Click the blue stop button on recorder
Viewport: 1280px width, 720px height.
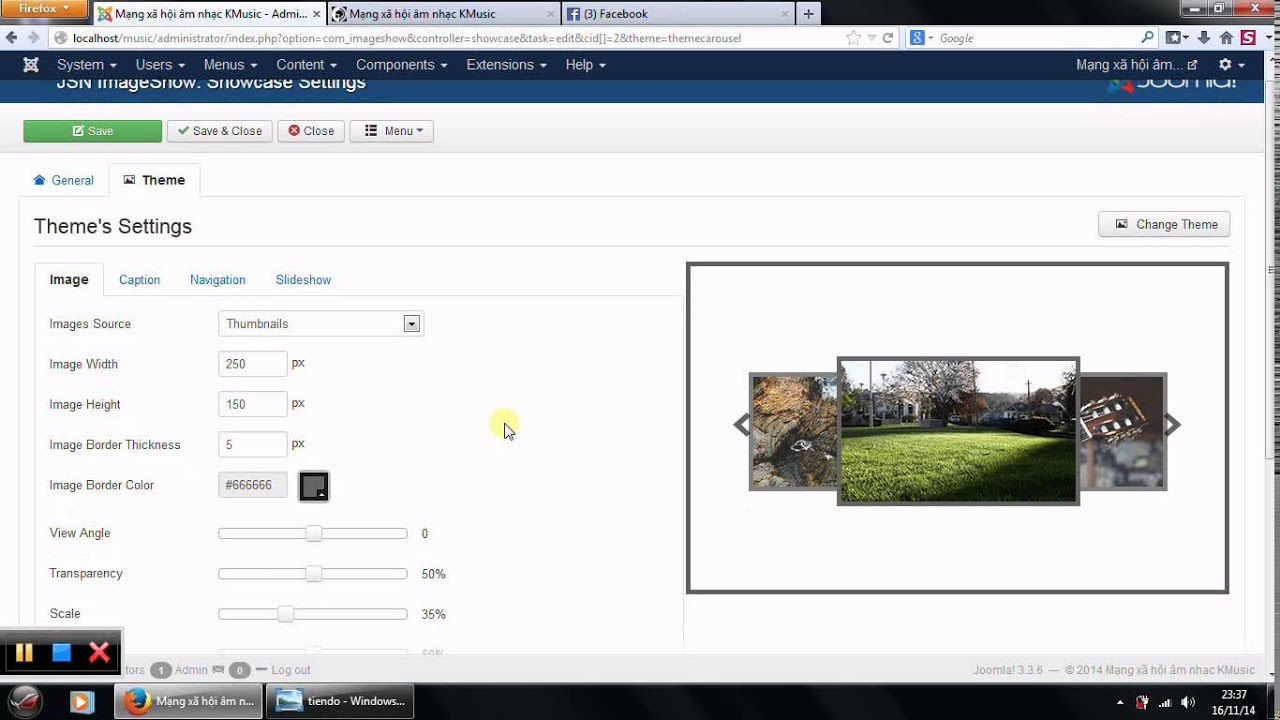(x=62, y=653)
